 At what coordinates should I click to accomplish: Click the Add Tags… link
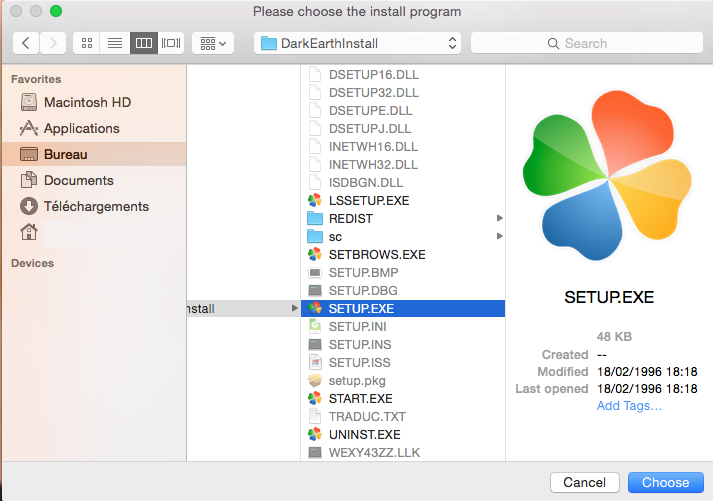629,406
